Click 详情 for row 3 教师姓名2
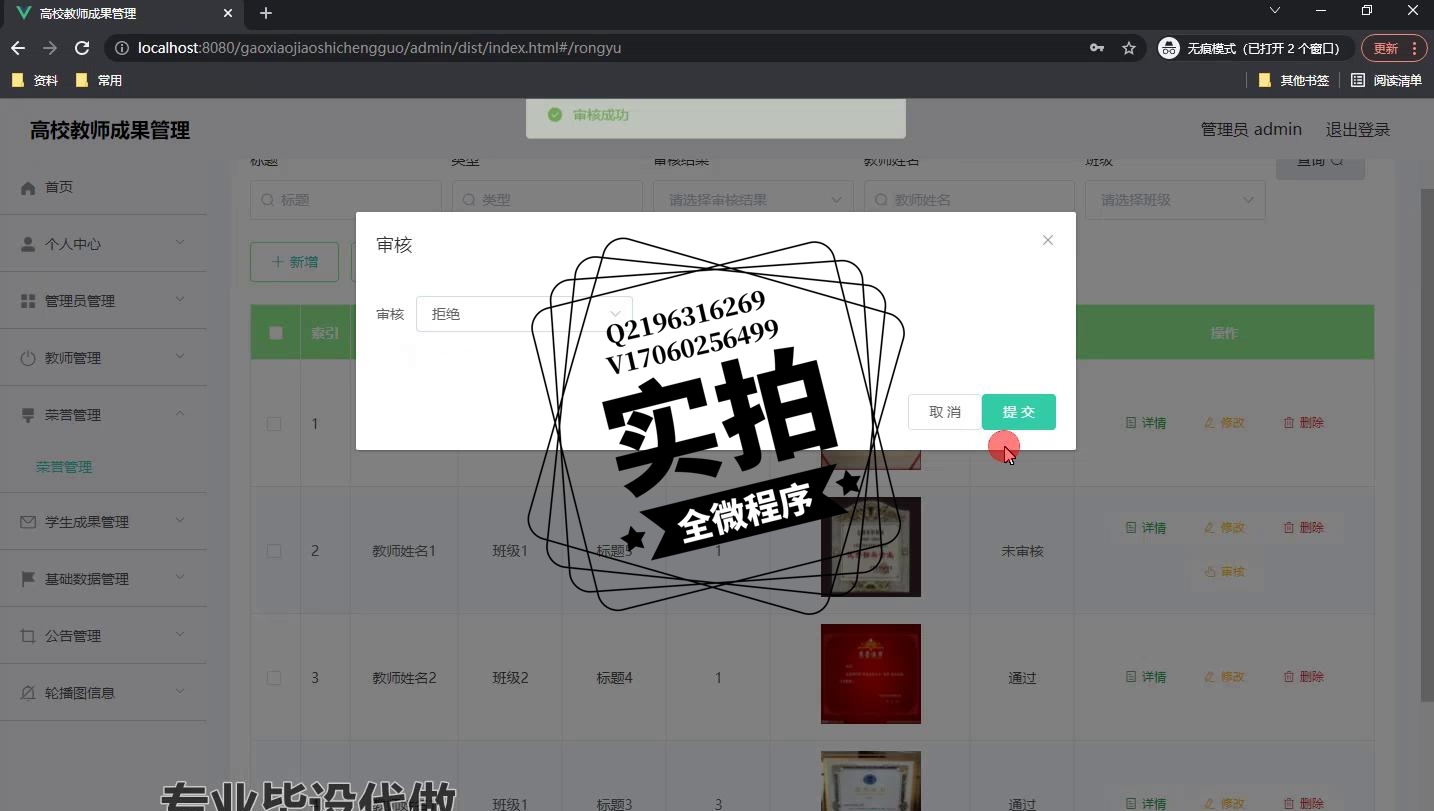 [x=1146, y=677]
